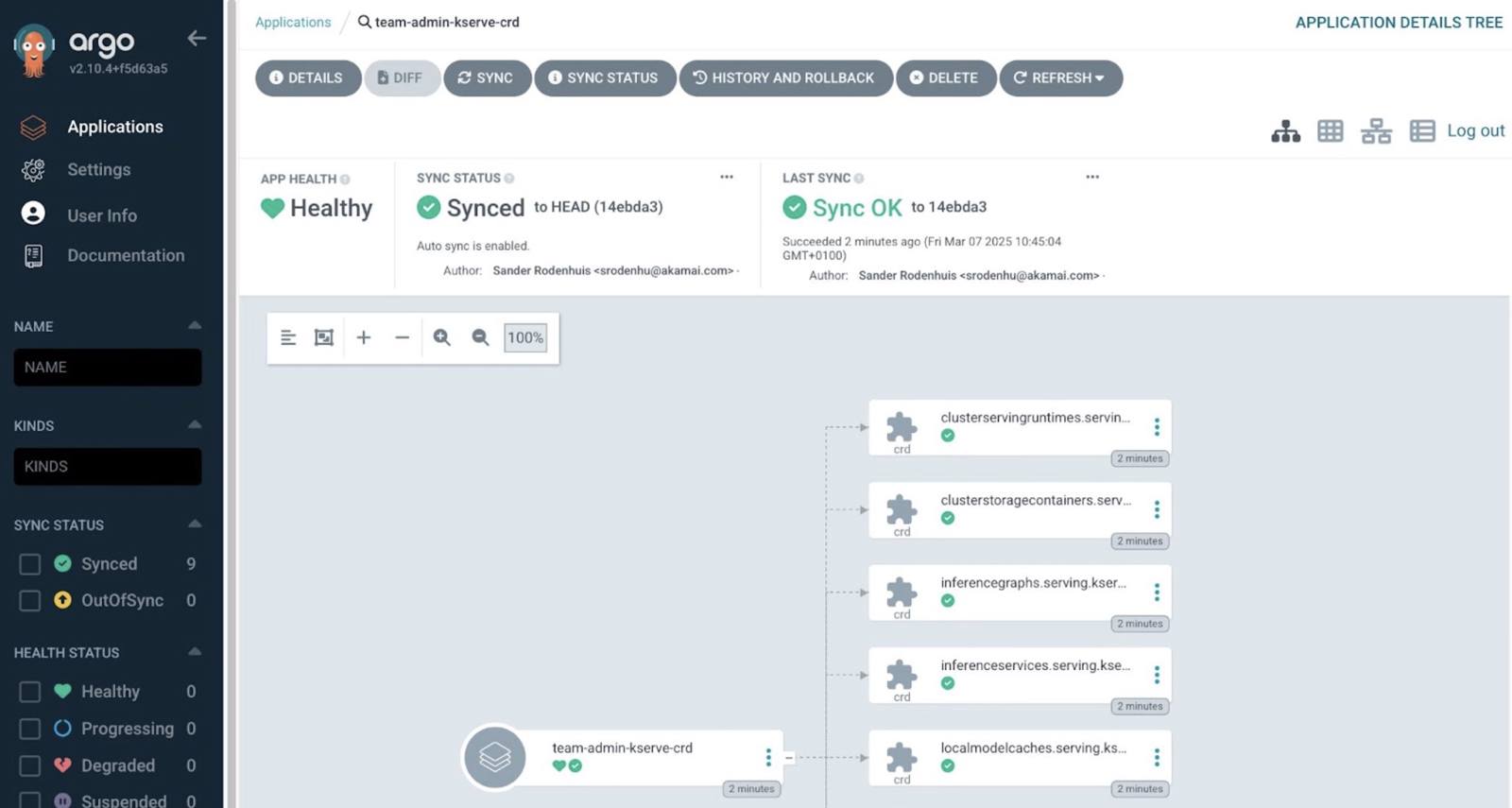Click the fit-to-screen image icon in graph toolbar
The image size is (1512, 808).
tap(324, 337)
